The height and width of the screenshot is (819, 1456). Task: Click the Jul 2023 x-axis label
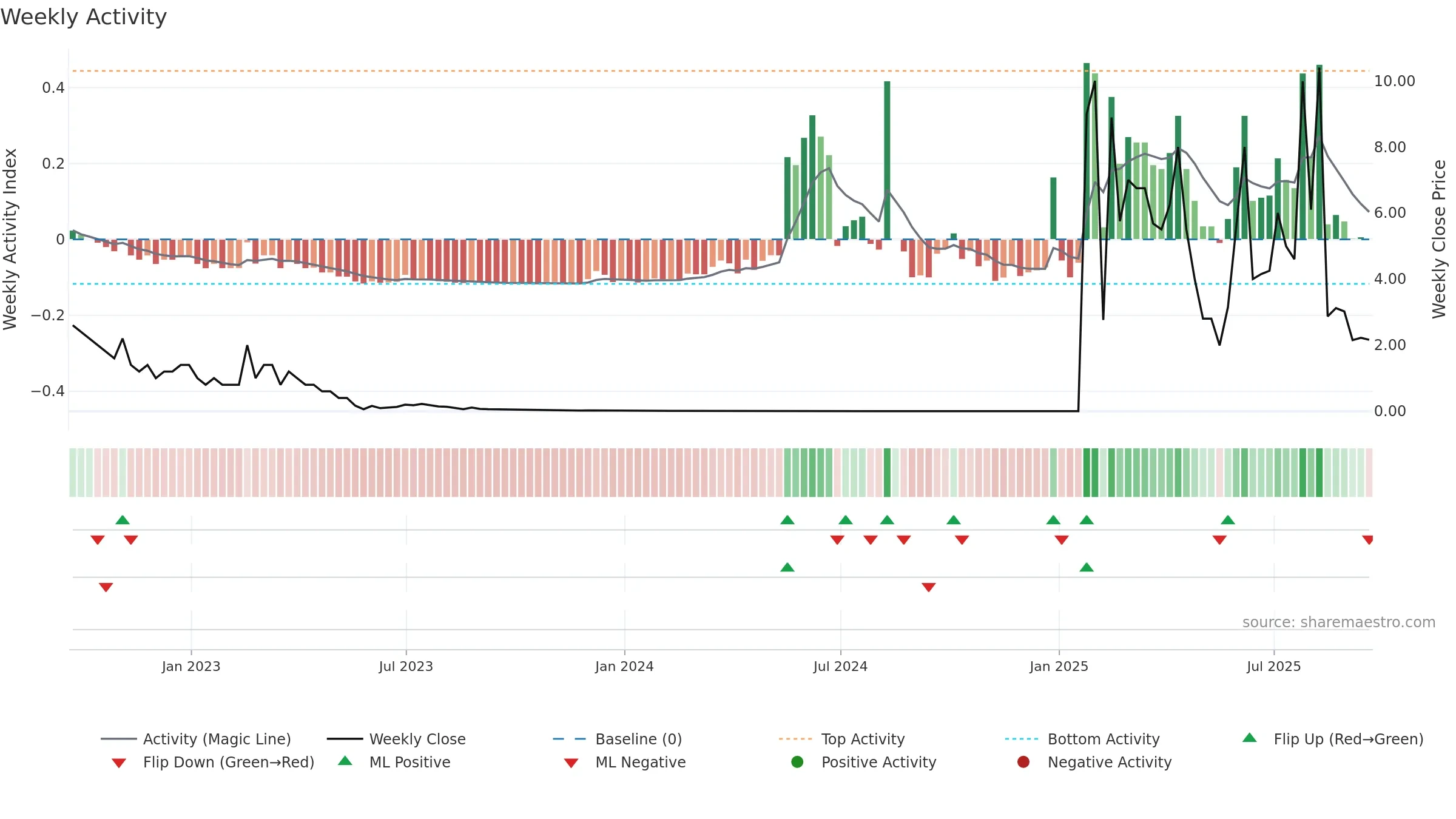click(x=406, y=667)
